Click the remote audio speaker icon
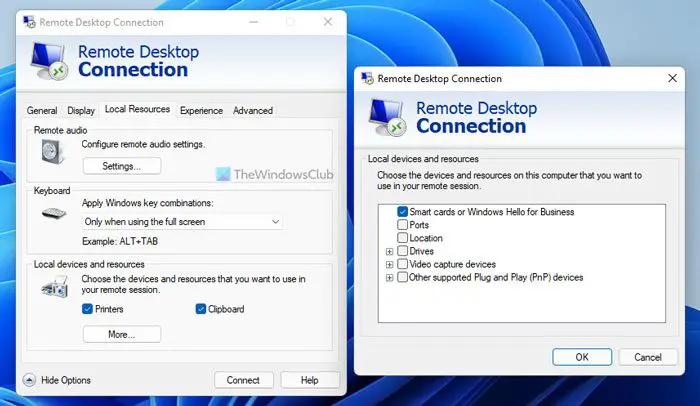The width and height of the screenshot is (700, 406). click(53, 151)
